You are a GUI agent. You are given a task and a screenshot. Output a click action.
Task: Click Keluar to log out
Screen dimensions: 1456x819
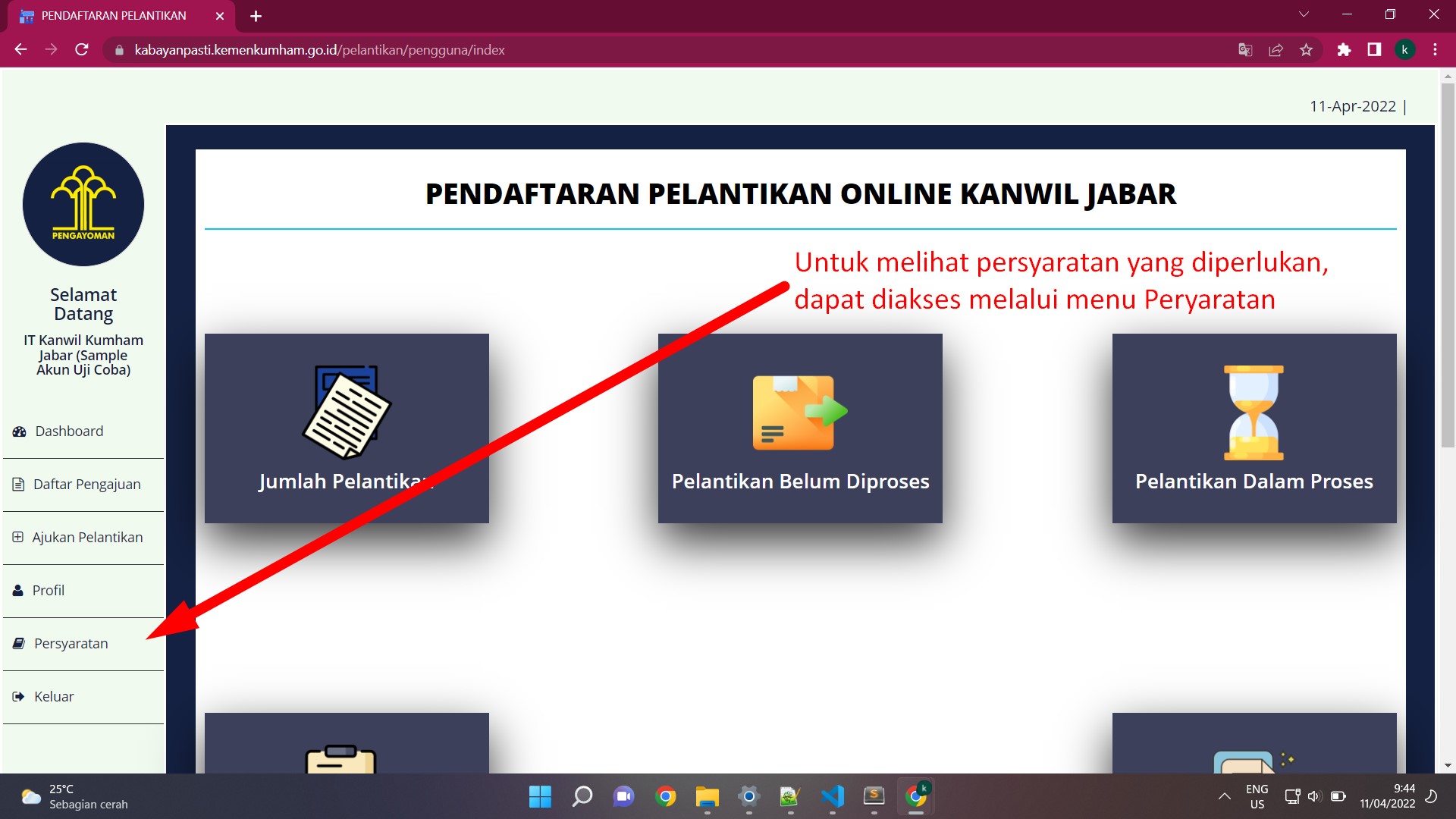(53, 697)
